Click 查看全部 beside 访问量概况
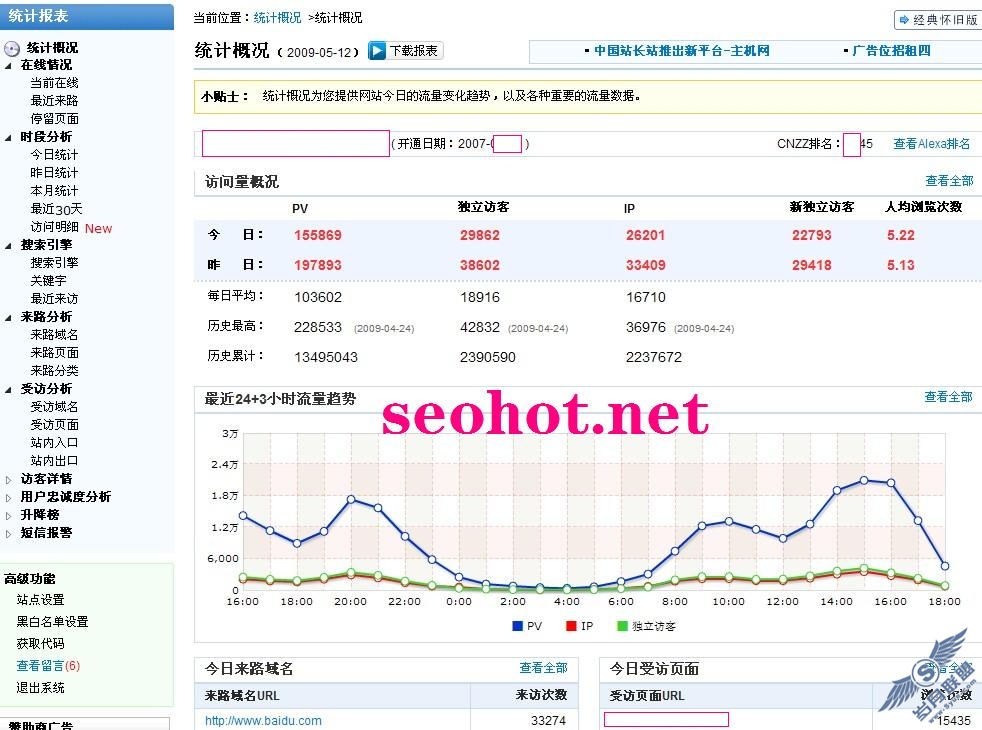This screenshot has width=982, height=730. pos(948,181)
